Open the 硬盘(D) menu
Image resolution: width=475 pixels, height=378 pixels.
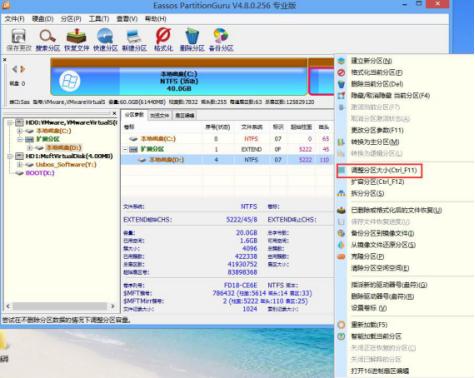click(43, 19)
